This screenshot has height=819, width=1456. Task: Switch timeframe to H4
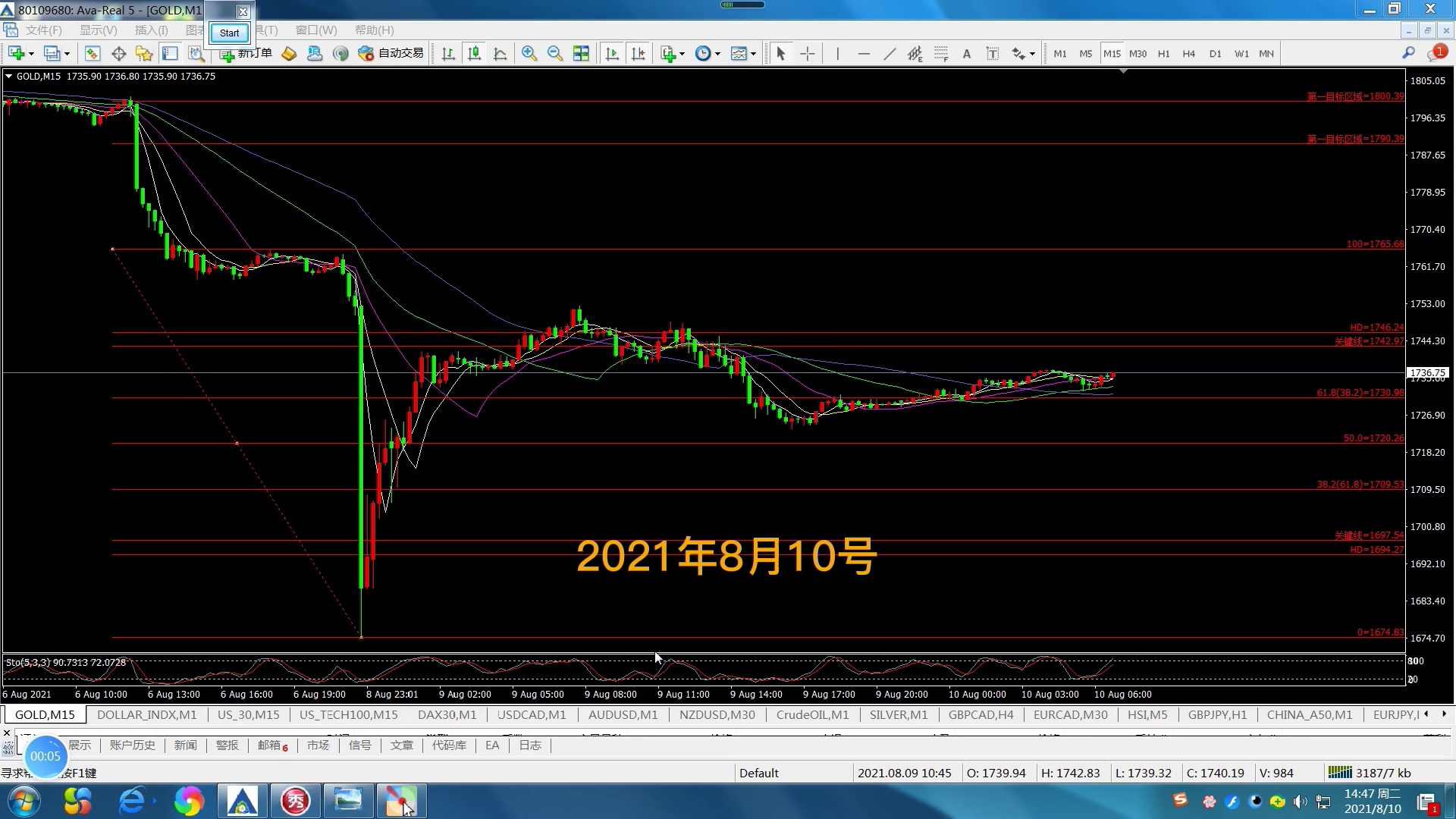pyautogui.click(x=1188, y=54)
